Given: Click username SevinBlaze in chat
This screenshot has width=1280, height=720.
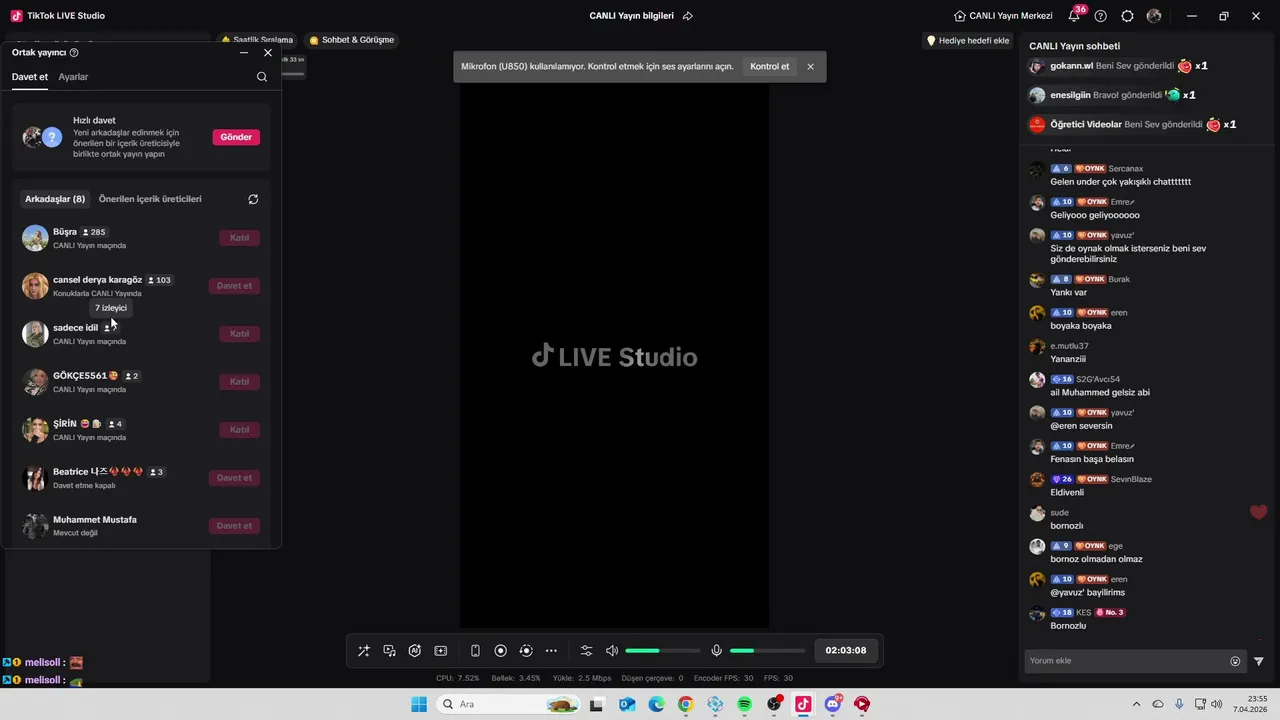Looking at the screenshot, I should tap(1131, 479).
